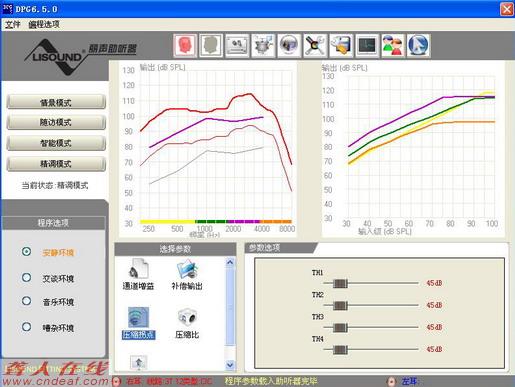Click parameter list scroll up arrow
This screenshot has height=387, width=515.
(230, 262)
